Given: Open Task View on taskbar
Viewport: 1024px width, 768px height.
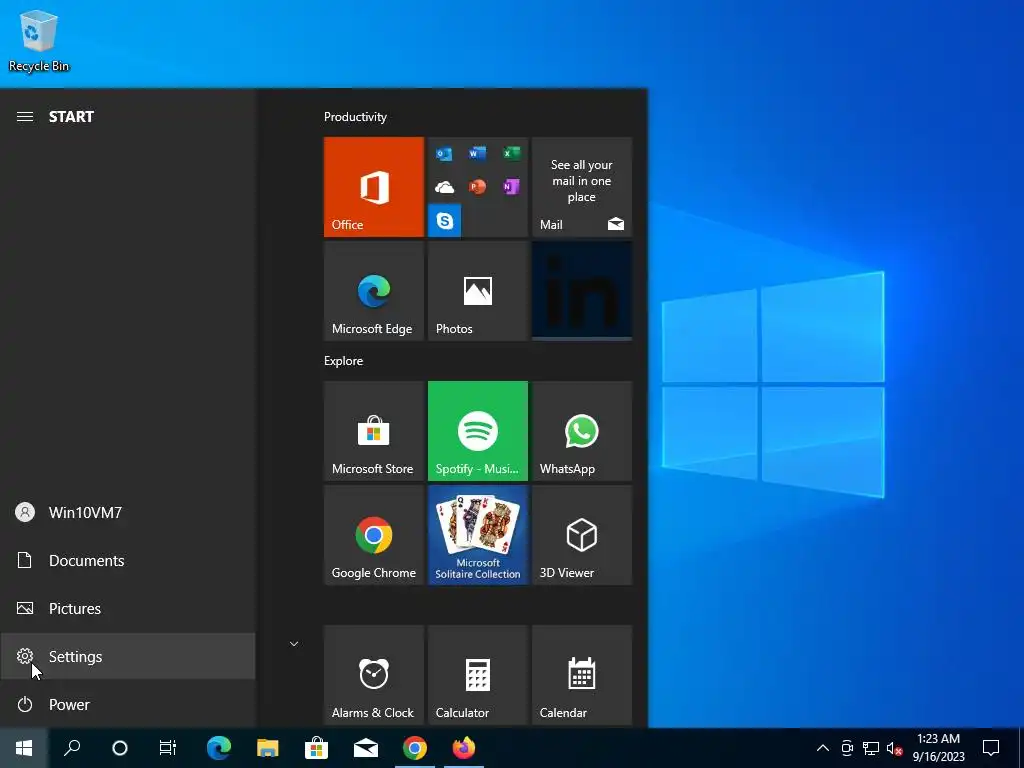Looking at the screenshot, I should click(x=168, y=748).
